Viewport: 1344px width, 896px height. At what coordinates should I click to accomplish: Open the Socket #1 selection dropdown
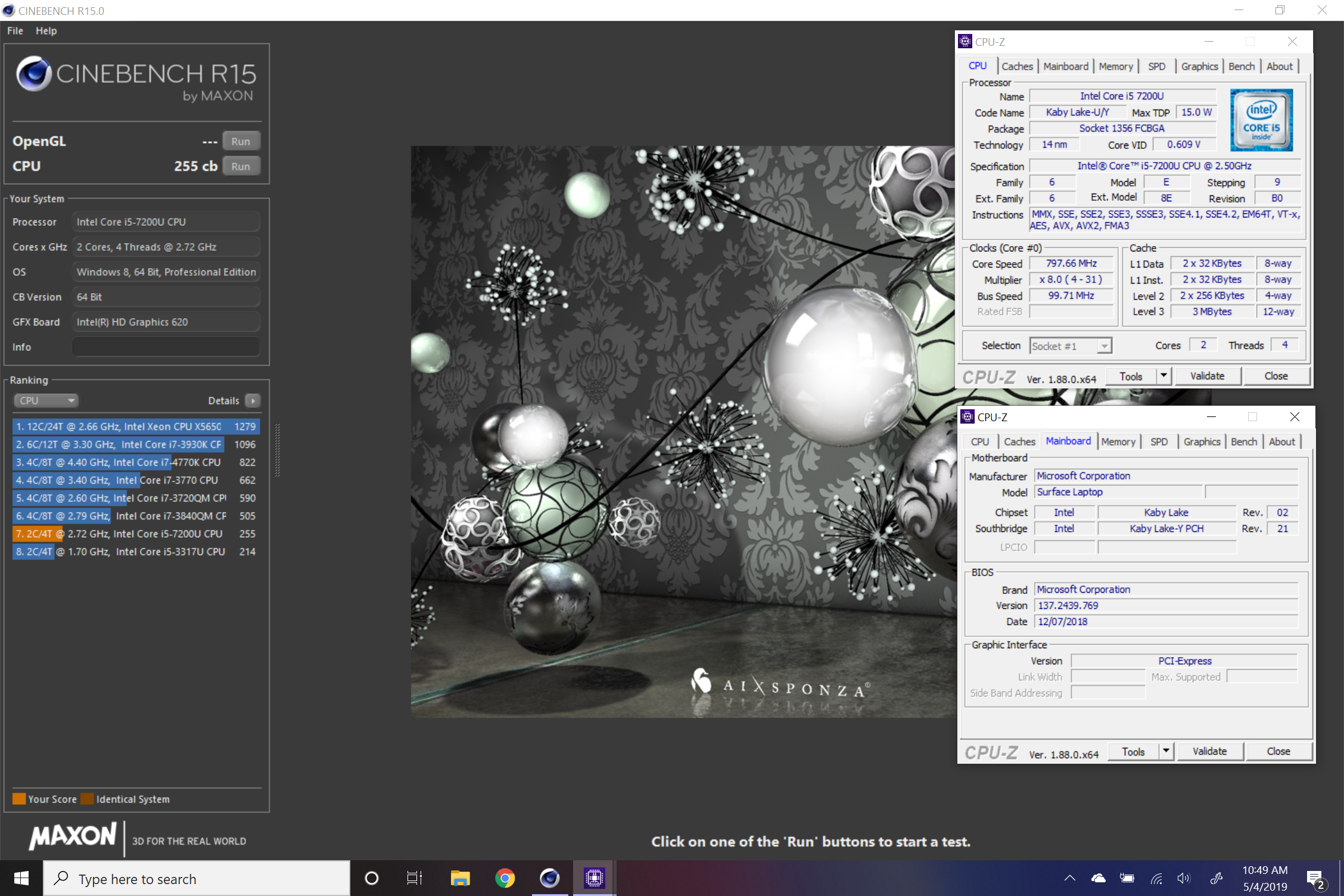coord(1071,346)
